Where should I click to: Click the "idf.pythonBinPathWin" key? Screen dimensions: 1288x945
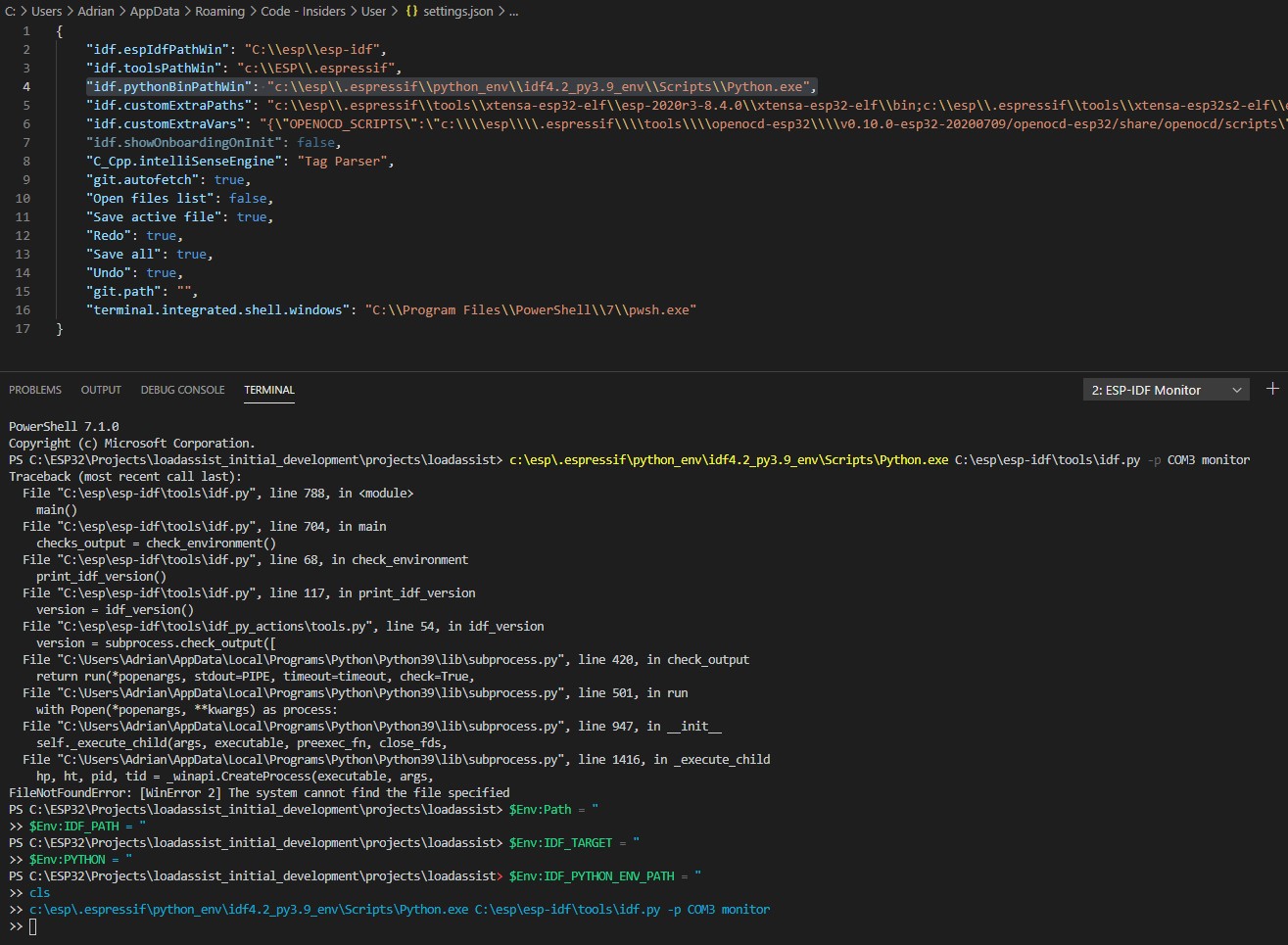click(x=168, y=86)
